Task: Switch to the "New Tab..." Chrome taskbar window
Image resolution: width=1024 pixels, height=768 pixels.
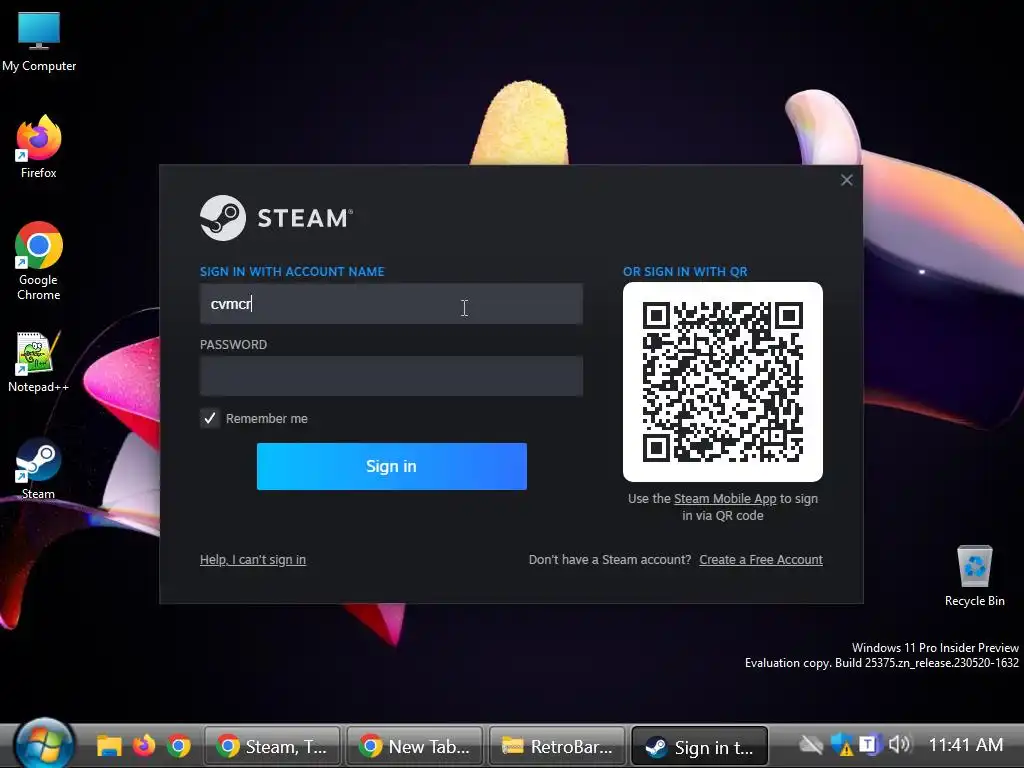Action: [x=415, y=746]
